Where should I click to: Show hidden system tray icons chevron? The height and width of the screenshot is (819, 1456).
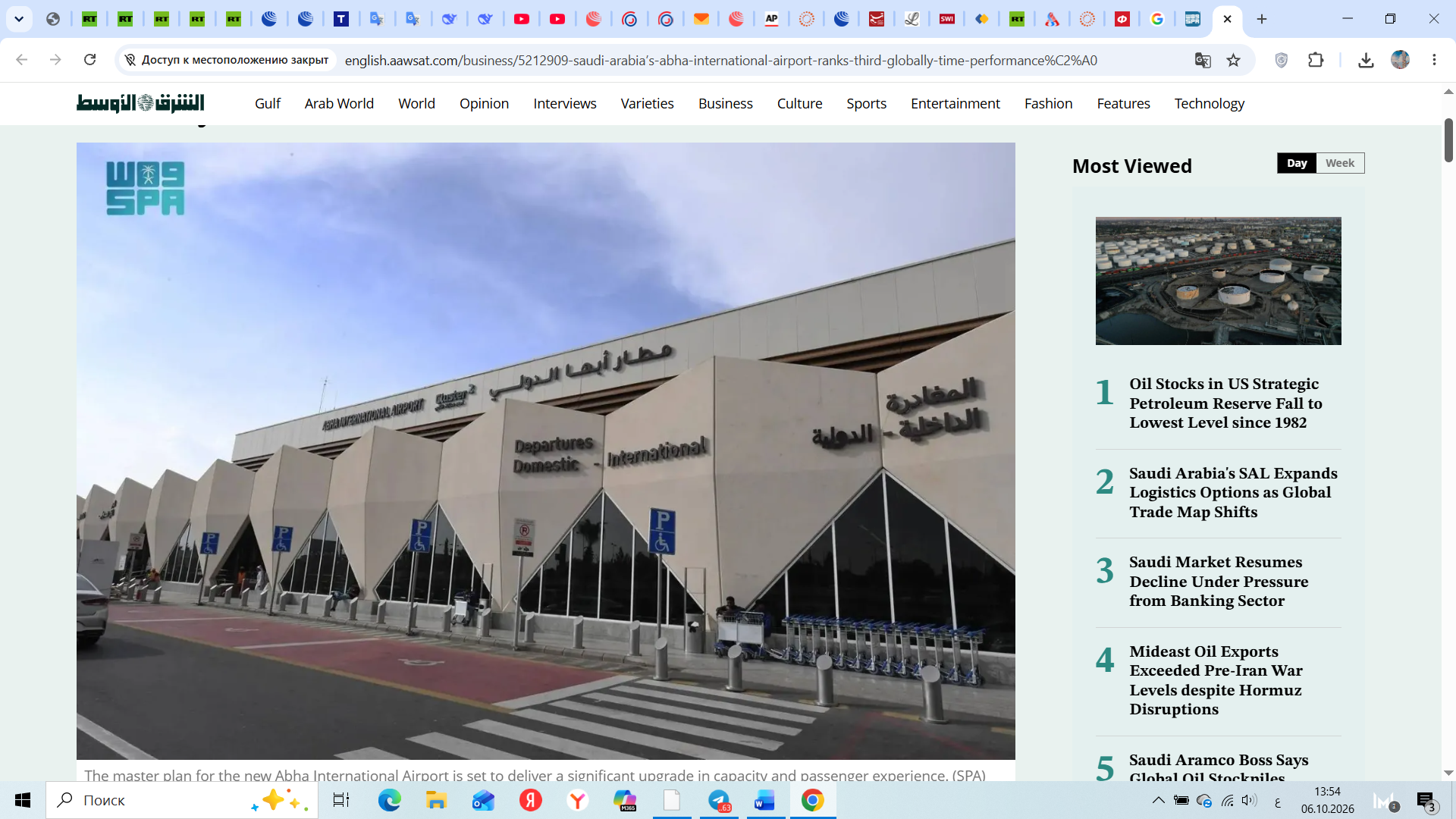point(1158,800)
